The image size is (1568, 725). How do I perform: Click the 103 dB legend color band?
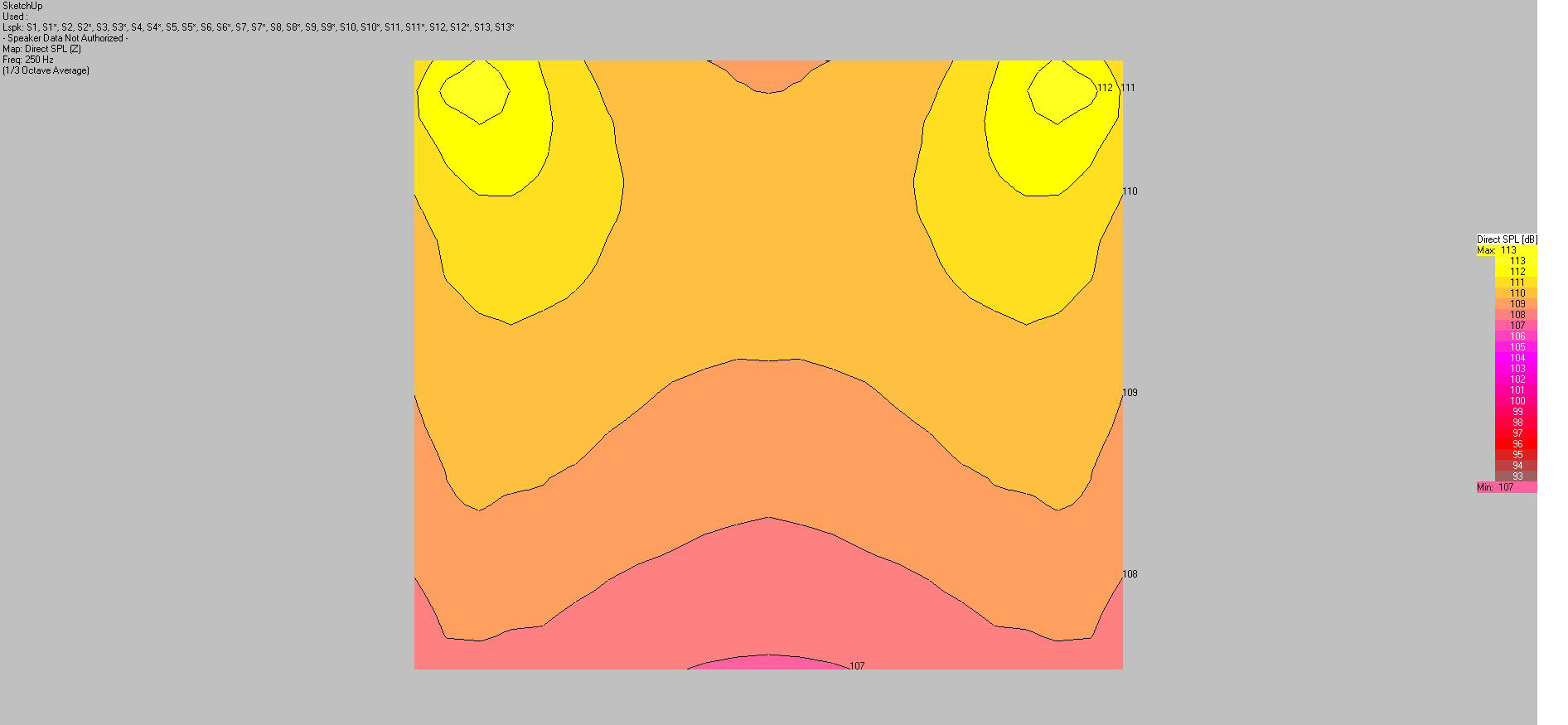pyautogui.click(x=1516, y=369)
